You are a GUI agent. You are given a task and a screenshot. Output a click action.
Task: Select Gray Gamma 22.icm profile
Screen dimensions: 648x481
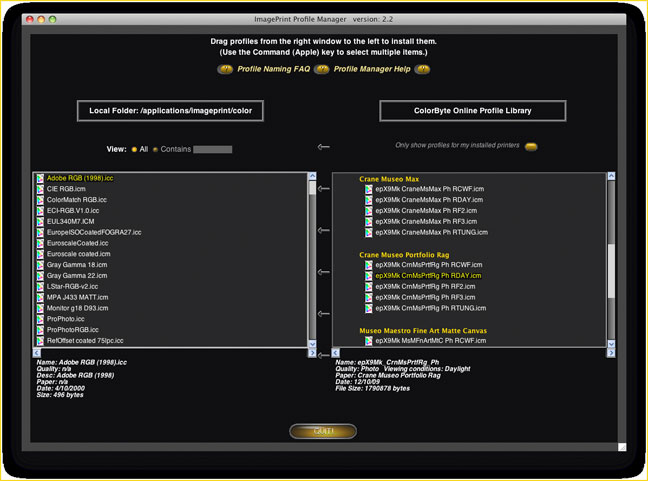tap(77, 276)
